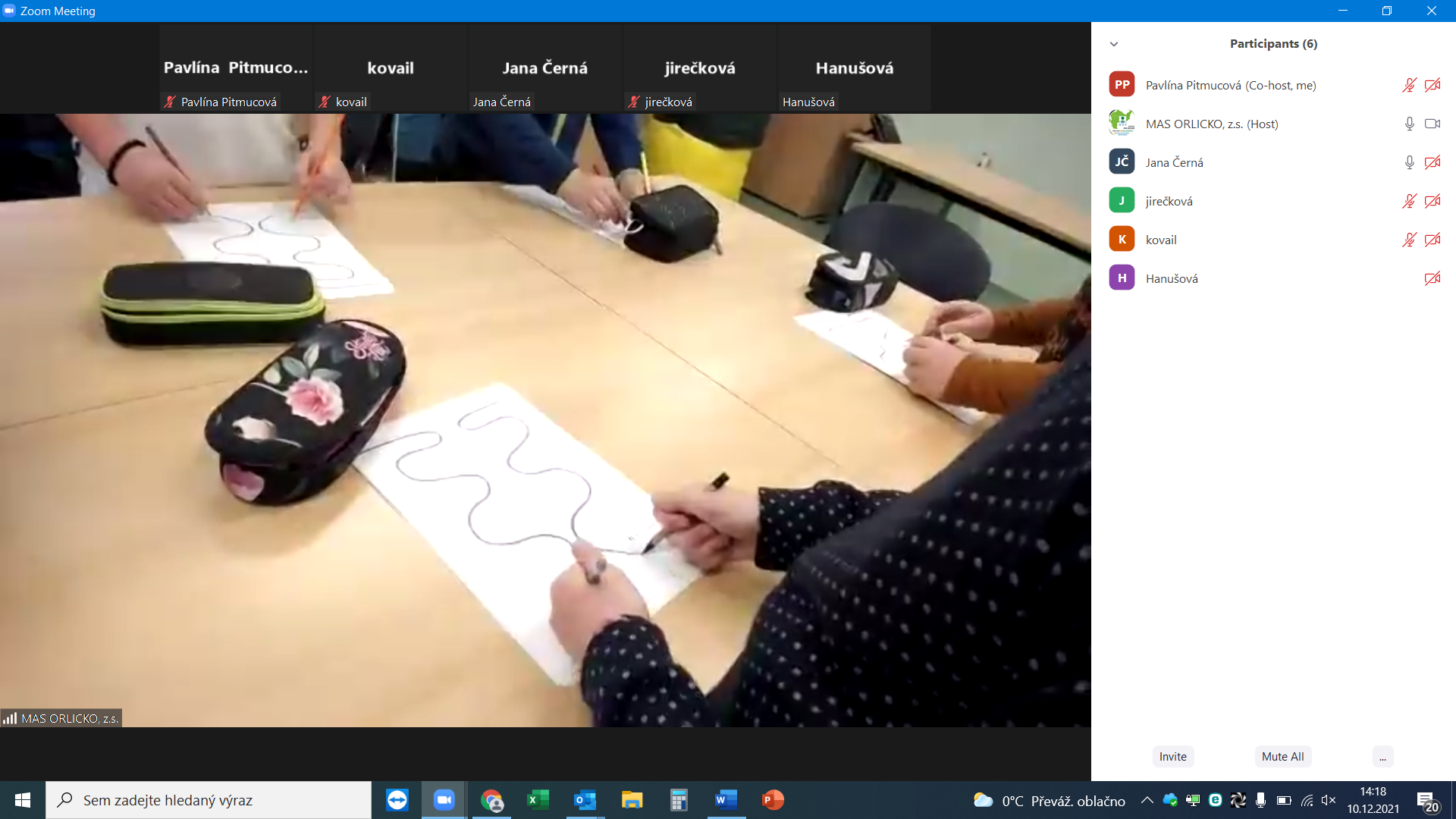The height and width of the screenshot is (819, 1456).
Task: Click MAS ORLICKO host microphone icon
Action: [x=1409, y=124]
